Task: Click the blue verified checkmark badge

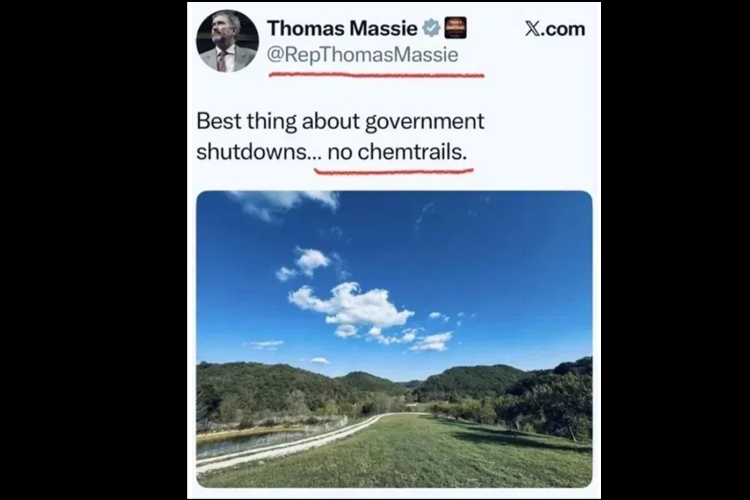Action: tap(431, 28)
